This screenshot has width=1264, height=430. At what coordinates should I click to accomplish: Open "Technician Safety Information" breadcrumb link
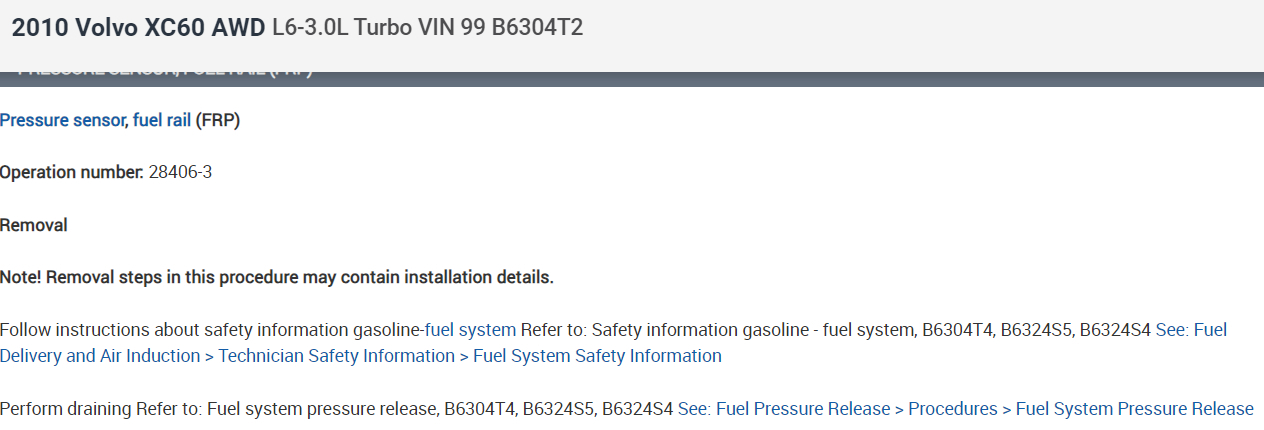click(x=336, y=356)
